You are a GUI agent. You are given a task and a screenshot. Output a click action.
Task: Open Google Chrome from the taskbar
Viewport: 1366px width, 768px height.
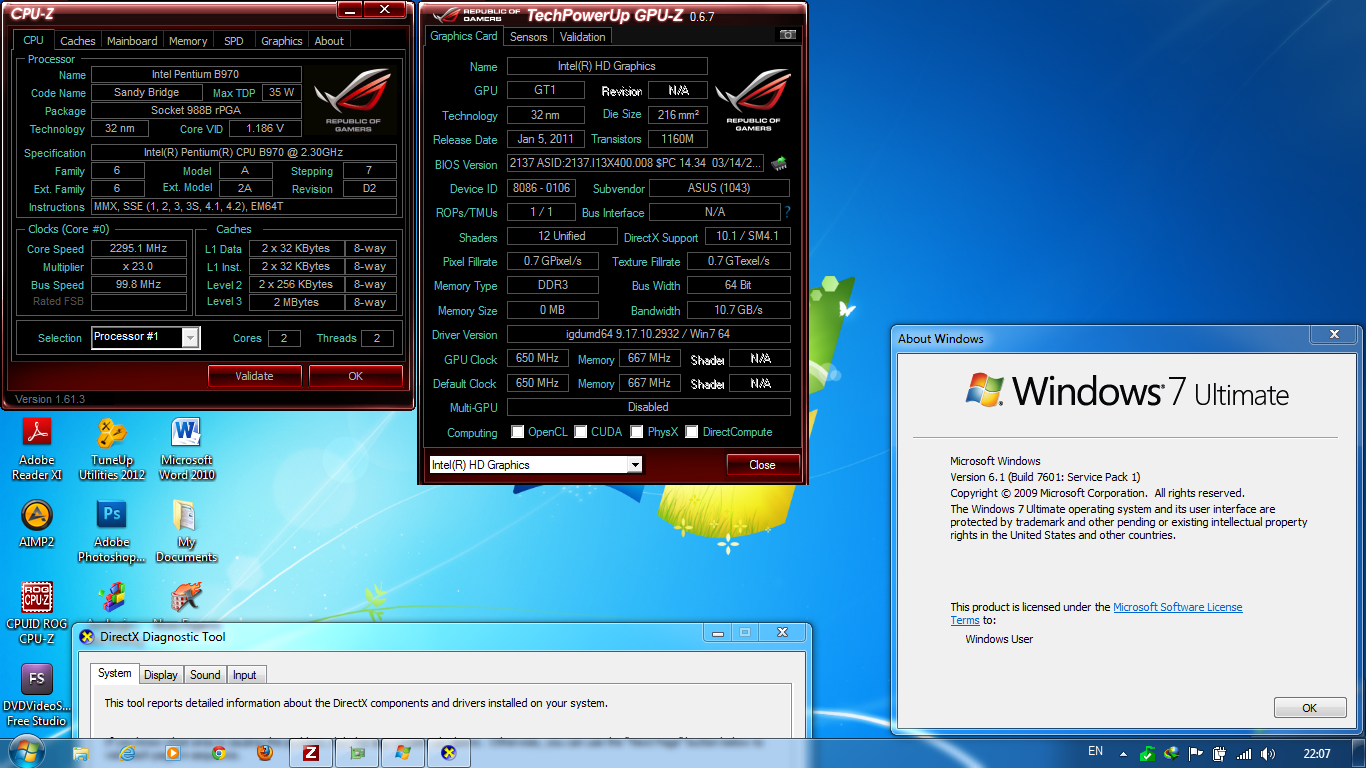point(218,753)
